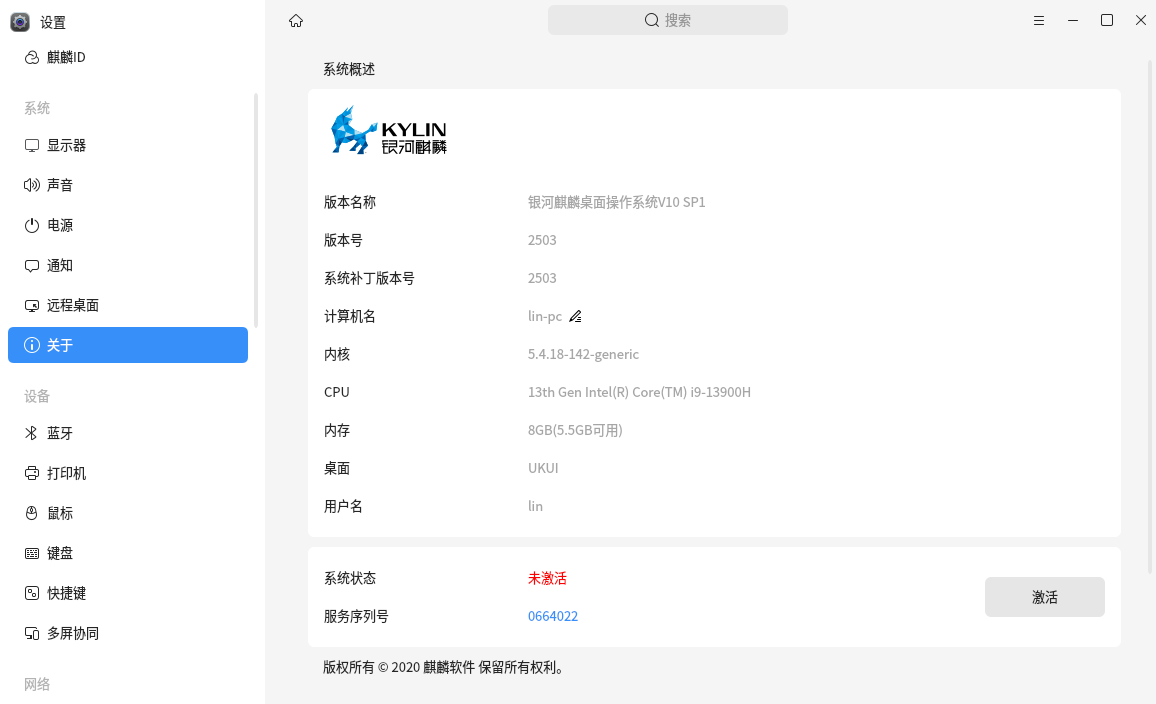Click the monitor icon for 显示器
Screen dimensions: 1156x704
point(32,146)
